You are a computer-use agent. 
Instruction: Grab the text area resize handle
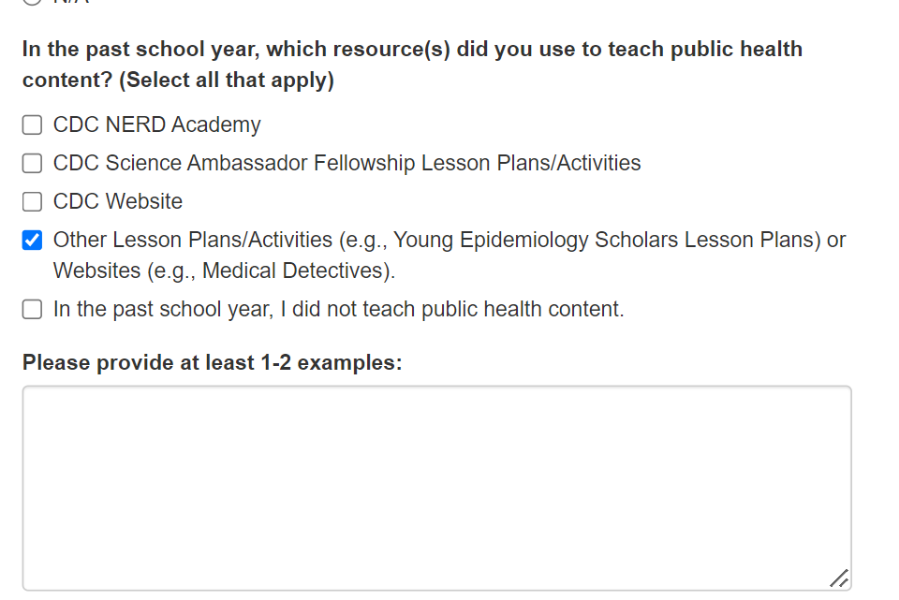(x=839, y=578)
